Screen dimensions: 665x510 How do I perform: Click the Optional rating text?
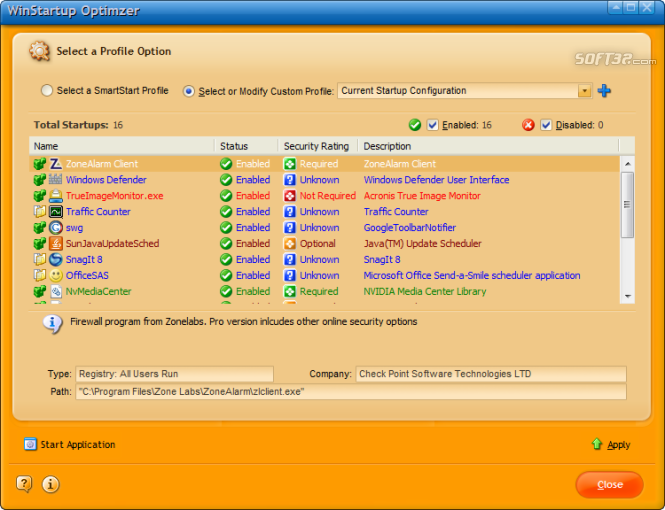[318, 243]
